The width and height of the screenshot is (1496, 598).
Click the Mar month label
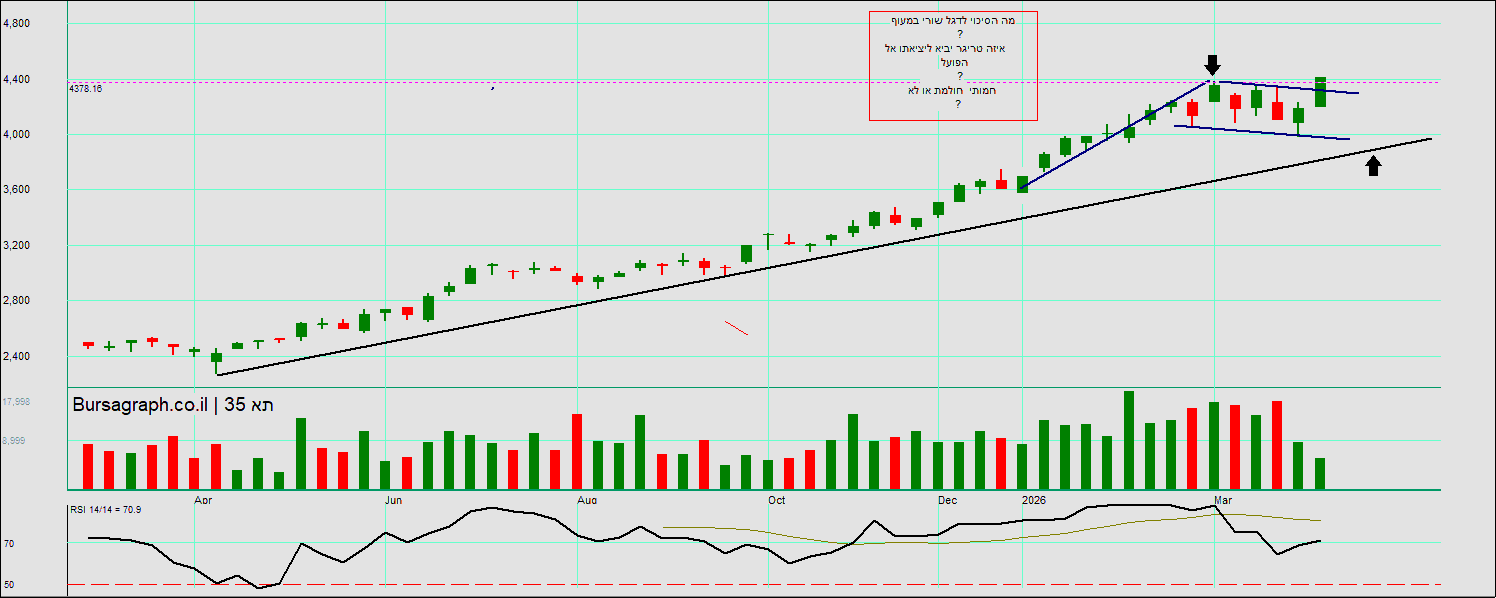[x=1222, y=498]
